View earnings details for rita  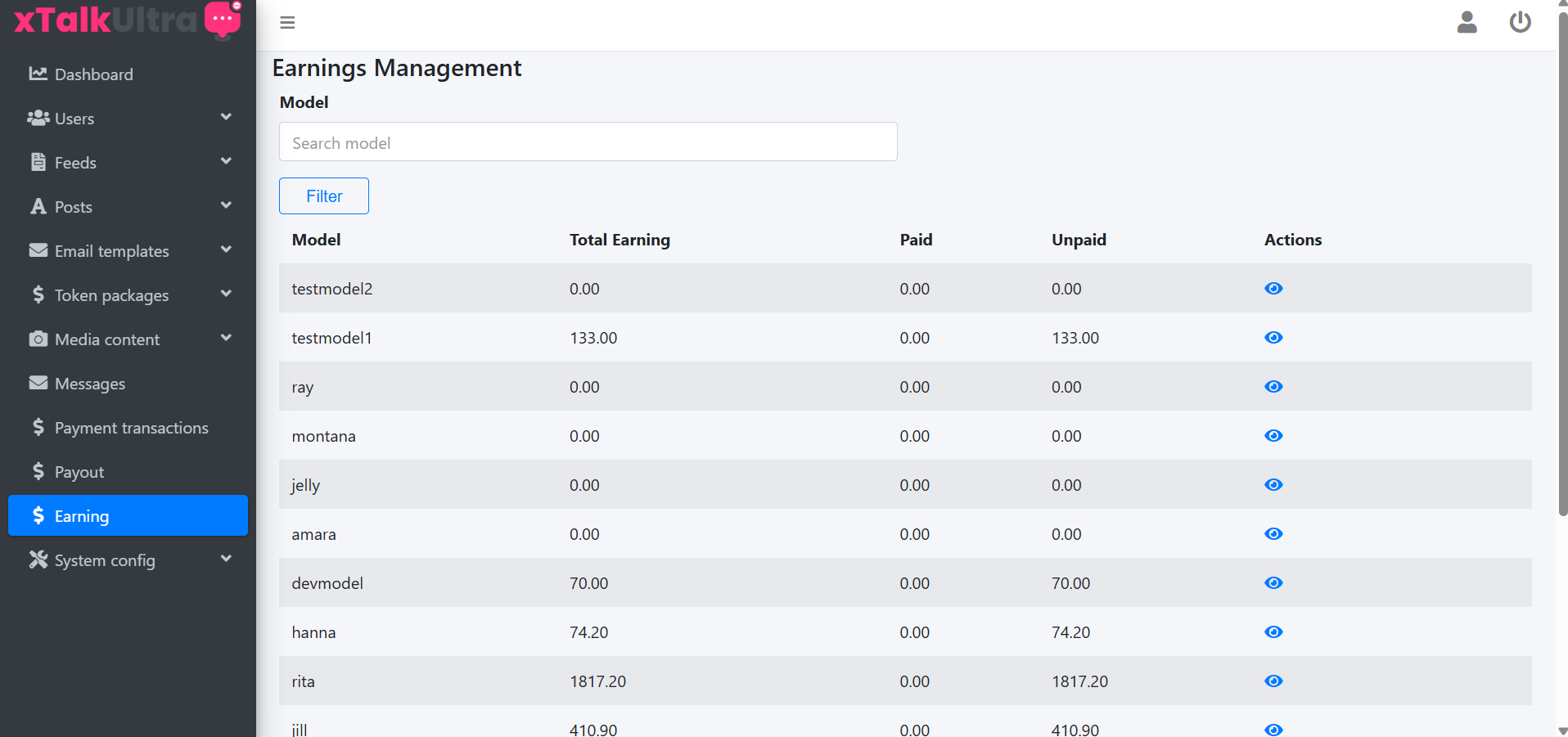point(1273,681)
